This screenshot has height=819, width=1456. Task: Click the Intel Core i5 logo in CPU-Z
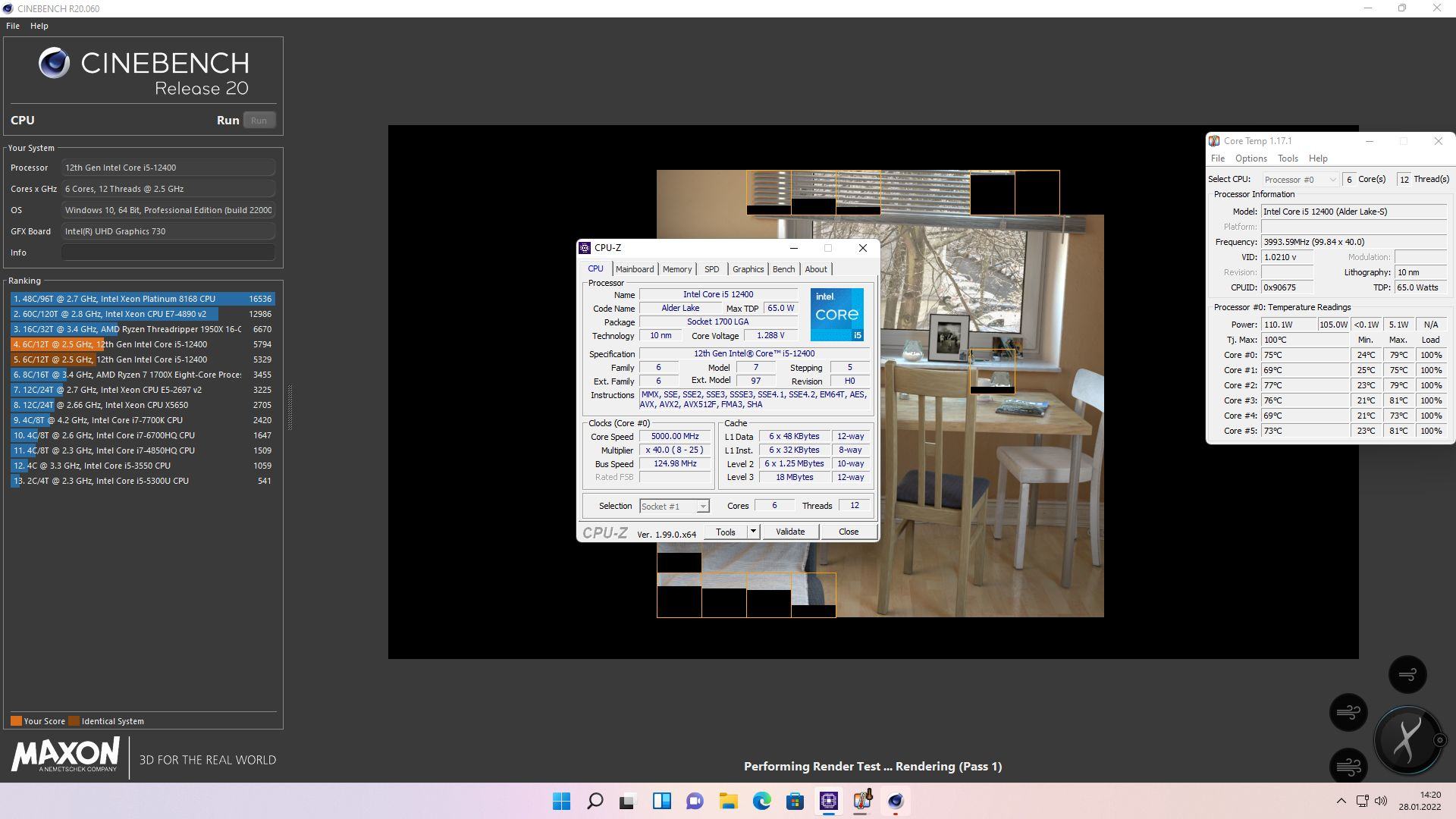836,314
